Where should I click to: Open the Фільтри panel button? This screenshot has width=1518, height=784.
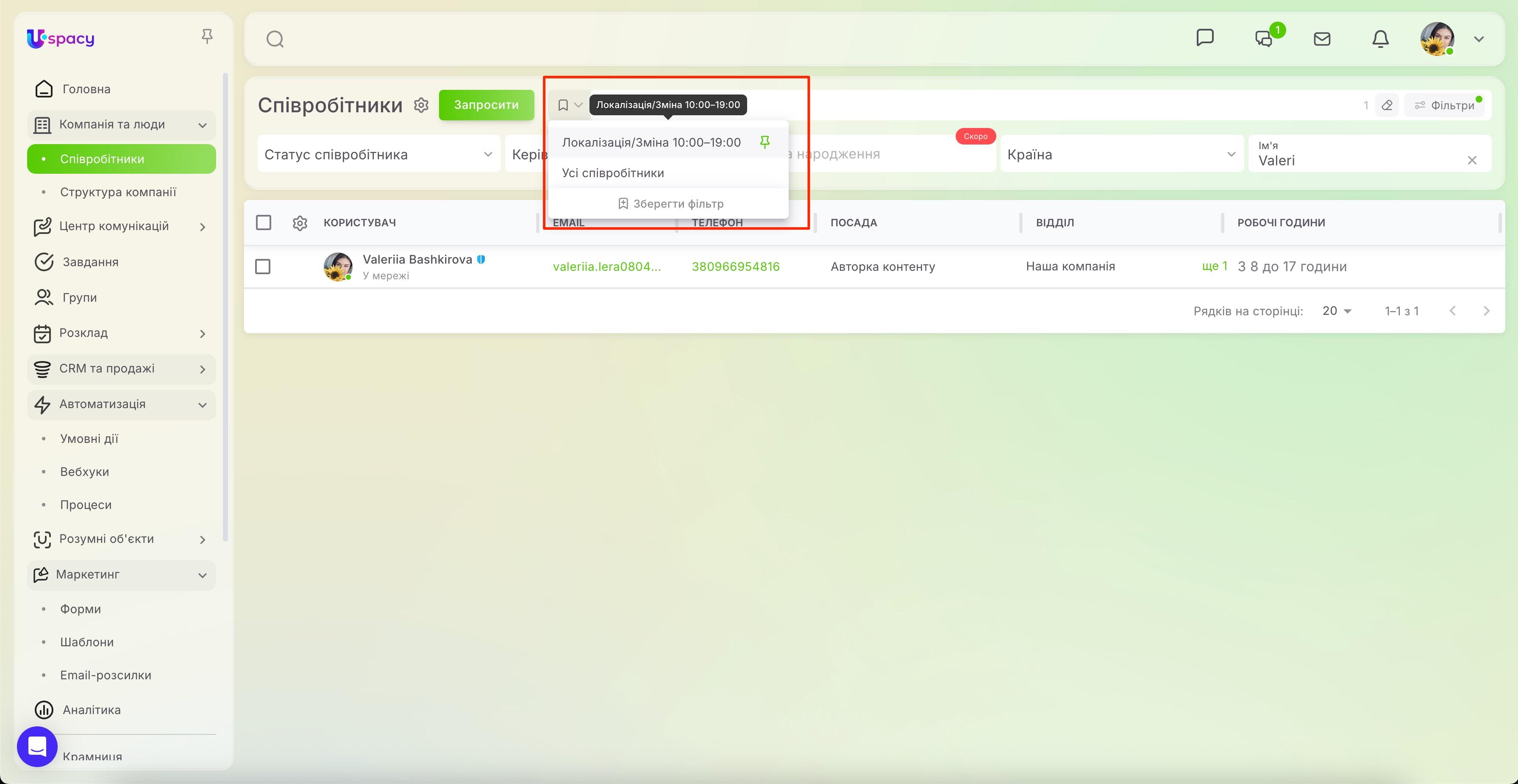(x=1445, y=105)
